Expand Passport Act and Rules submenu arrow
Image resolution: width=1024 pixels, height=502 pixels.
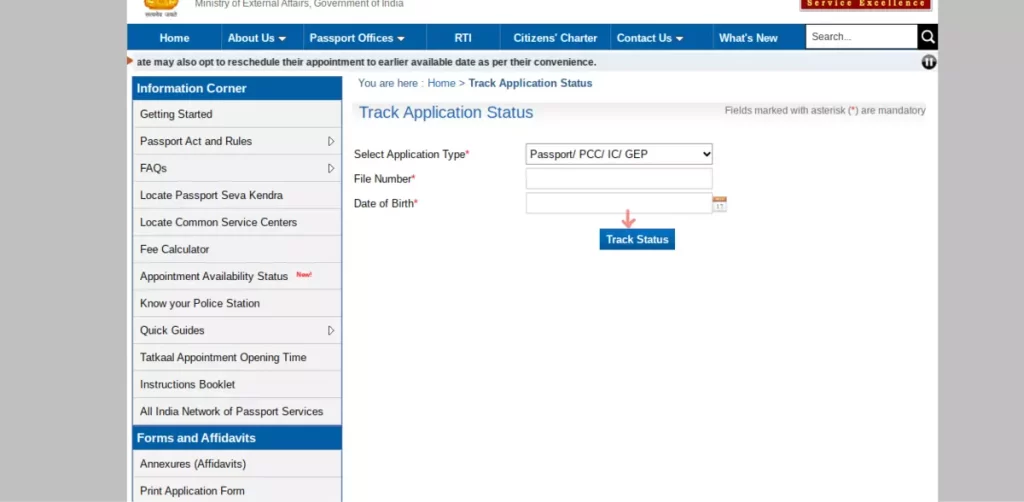[x=331, y=141]
